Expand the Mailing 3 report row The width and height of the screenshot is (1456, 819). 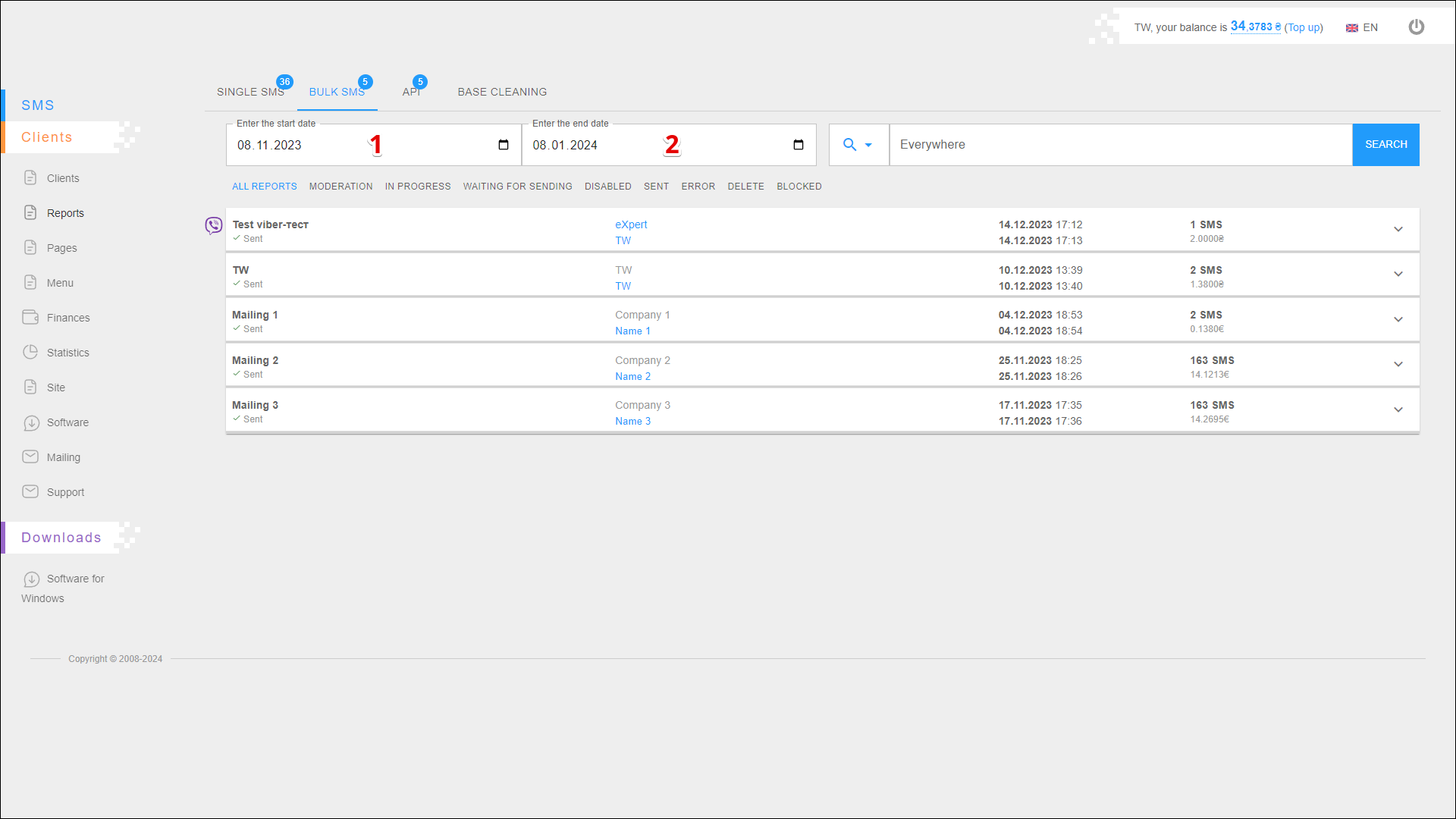point(1398,409)
